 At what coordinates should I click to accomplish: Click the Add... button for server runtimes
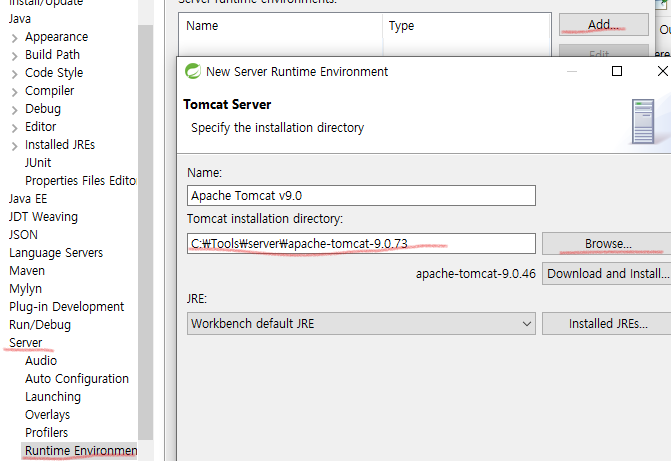click(603, 24)
